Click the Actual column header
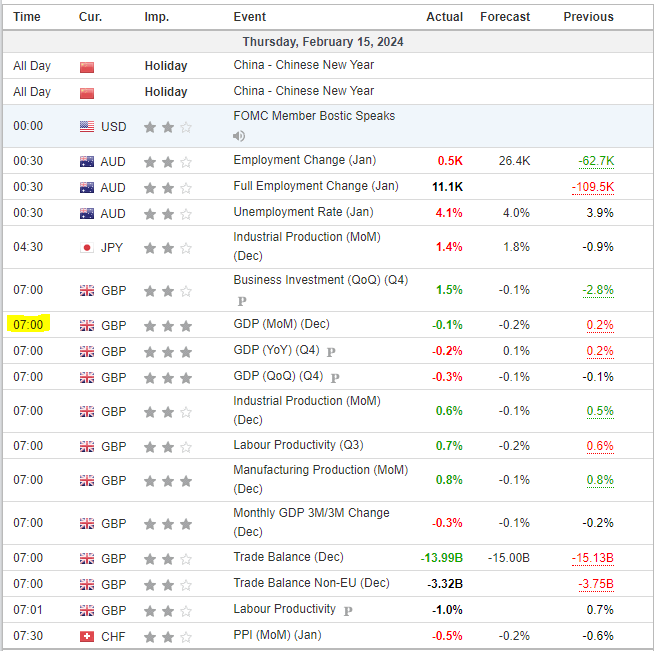Viewport: 658px width, 651px height. tap(444, 17)
